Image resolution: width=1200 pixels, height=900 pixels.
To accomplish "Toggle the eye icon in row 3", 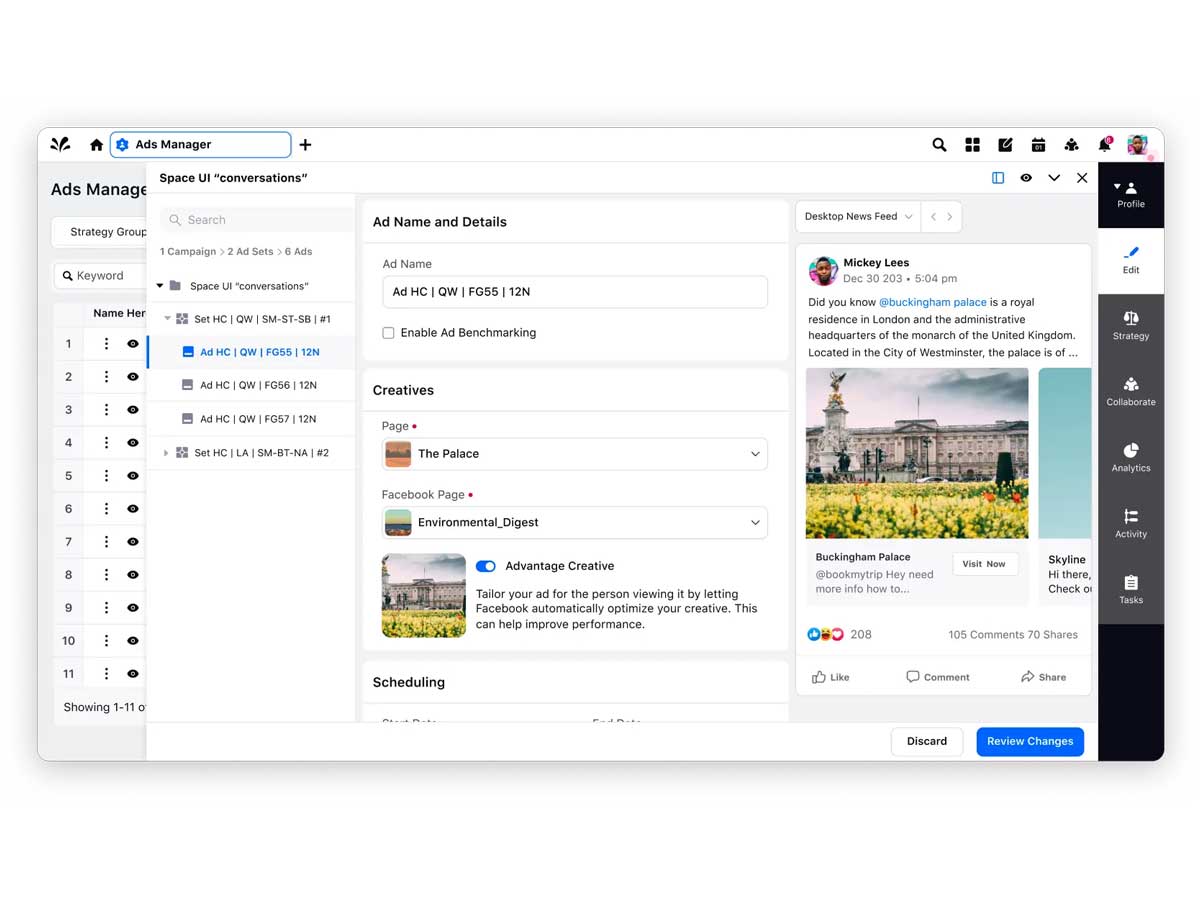I will (133, 410).
